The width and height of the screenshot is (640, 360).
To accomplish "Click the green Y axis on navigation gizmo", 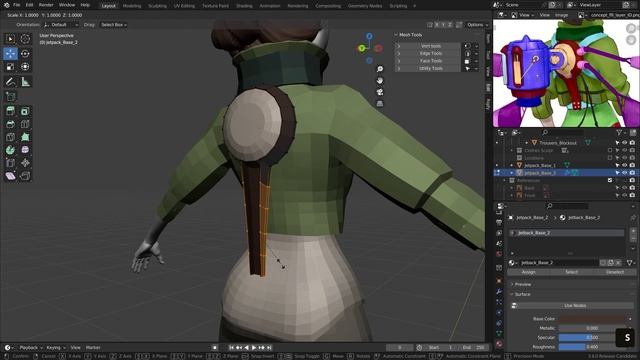I will (x=362, y=49).
